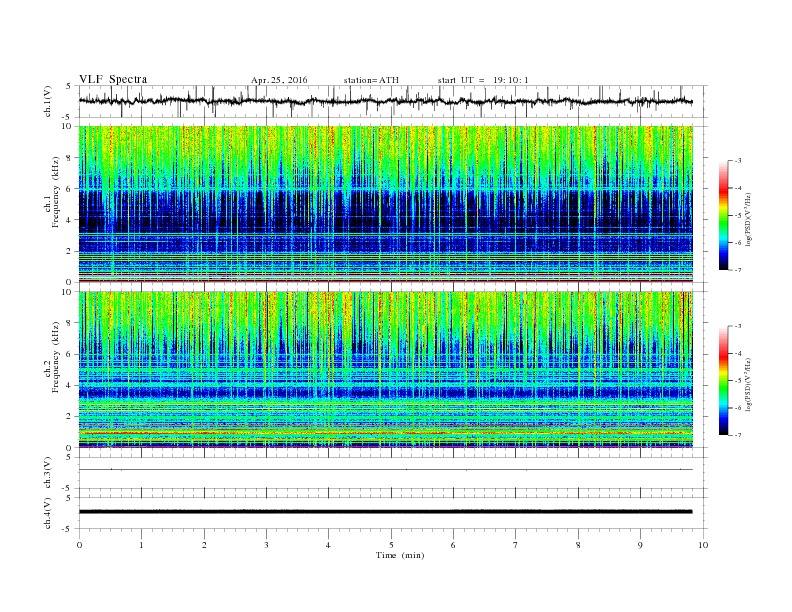Image resolution: width=792 pixels, height=612 pixels.
Task: Click the ch.3 flat voltage trace
Action: tap(385, 470)
